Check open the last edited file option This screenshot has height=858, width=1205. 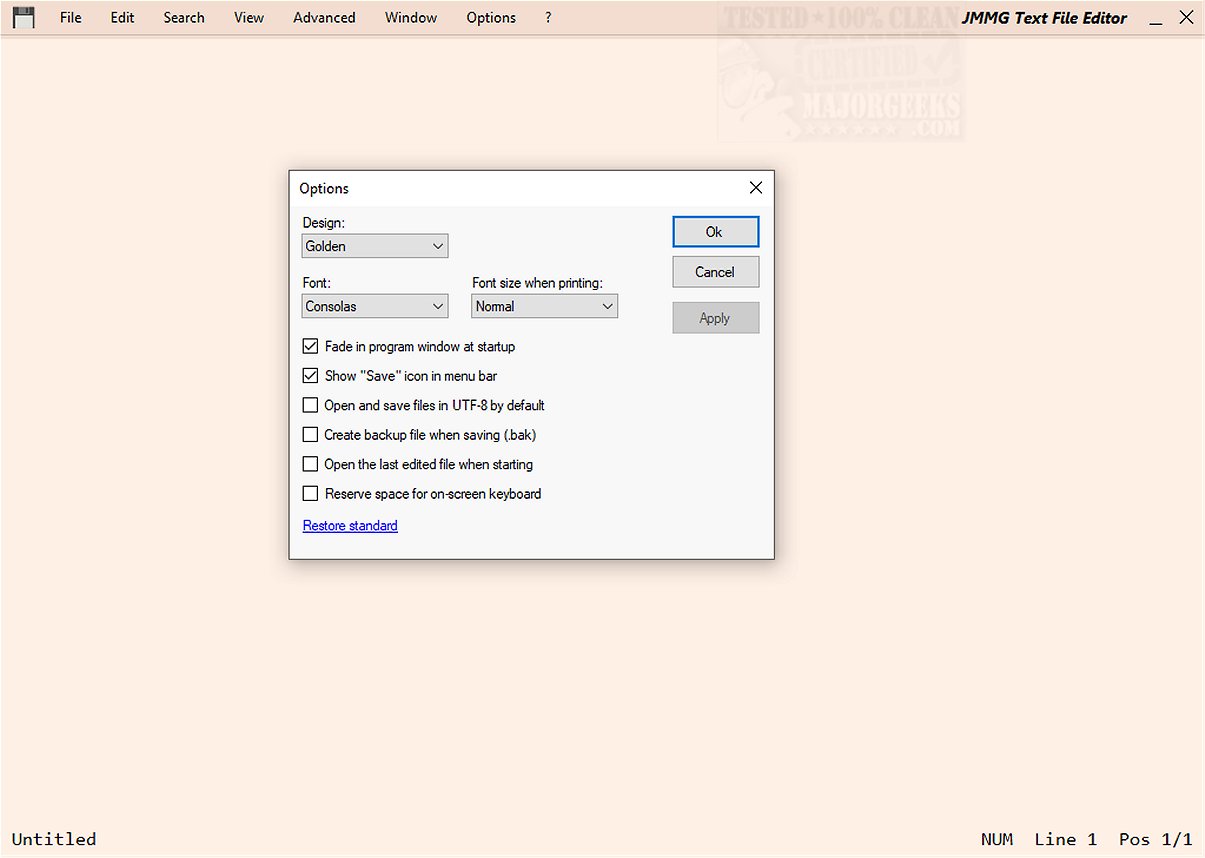tap(310, 464)
